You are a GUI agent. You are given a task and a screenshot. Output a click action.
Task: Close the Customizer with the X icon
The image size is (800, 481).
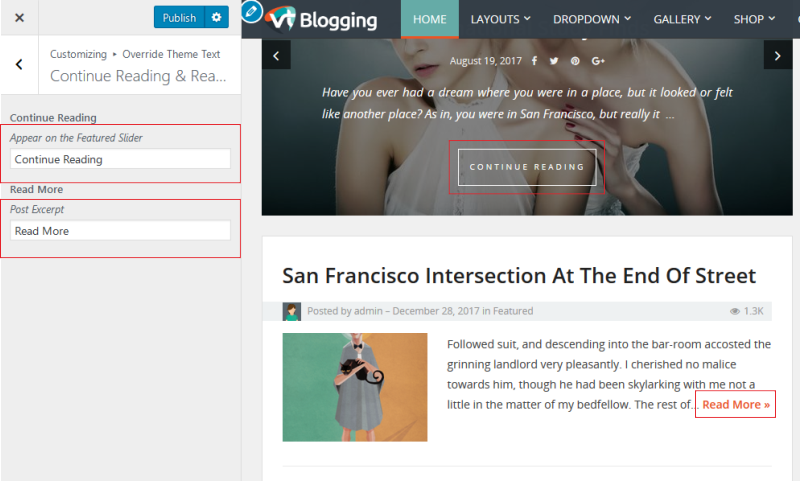coord(19,18)
